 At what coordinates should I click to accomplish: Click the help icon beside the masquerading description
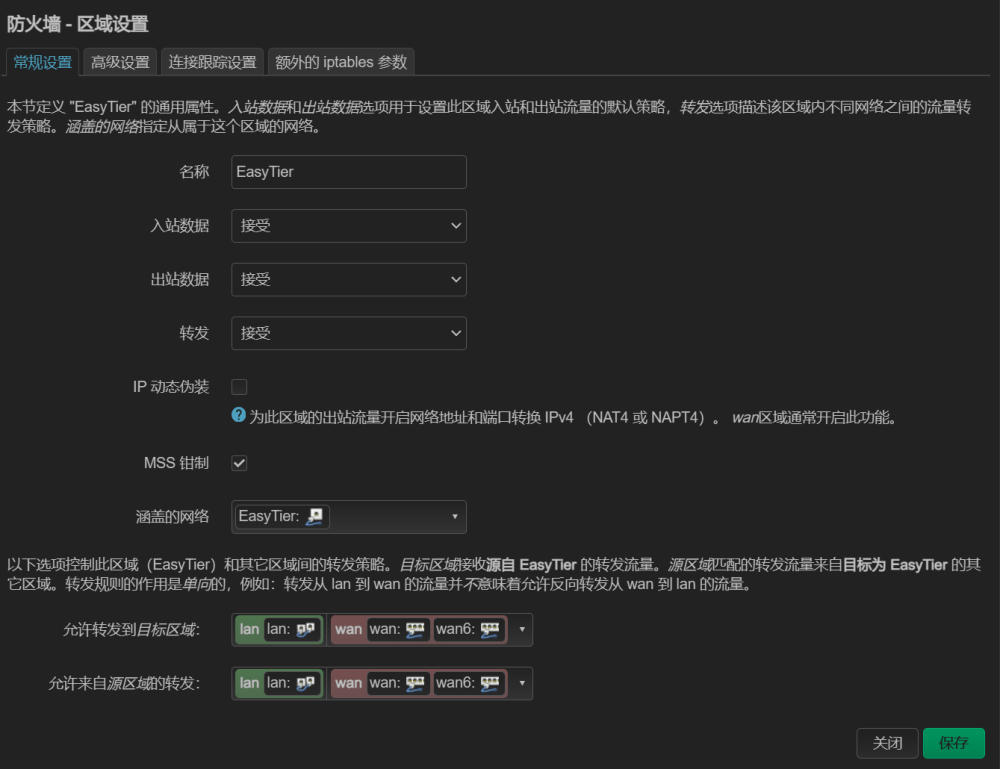pos(239,415)
